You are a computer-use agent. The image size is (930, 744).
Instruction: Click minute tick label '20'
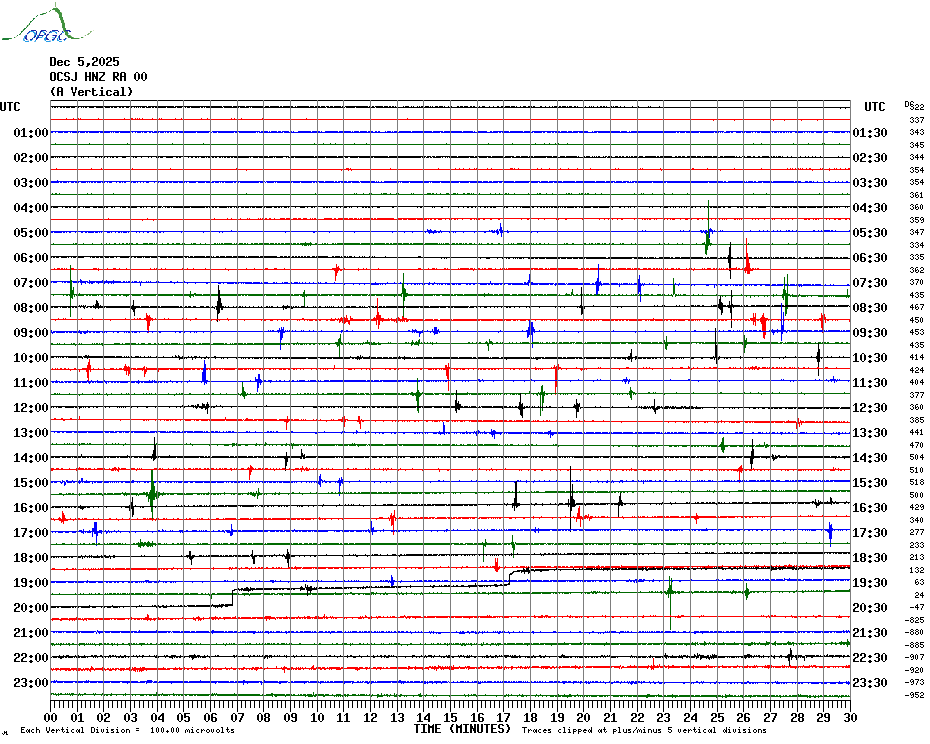click(584, 717)
